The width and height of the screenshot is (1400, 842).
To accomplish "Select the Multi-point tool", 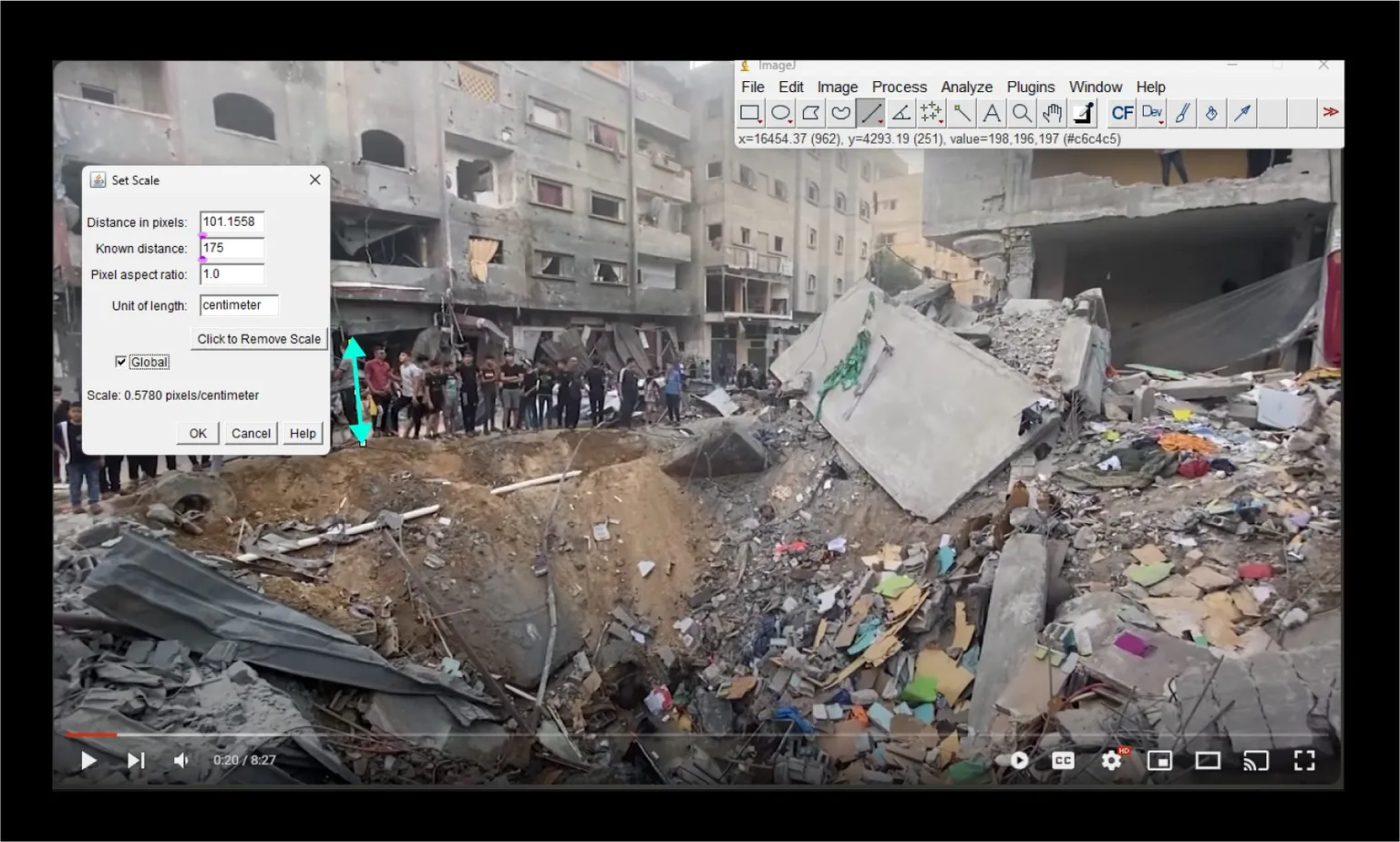I will (x=931, y=113).
